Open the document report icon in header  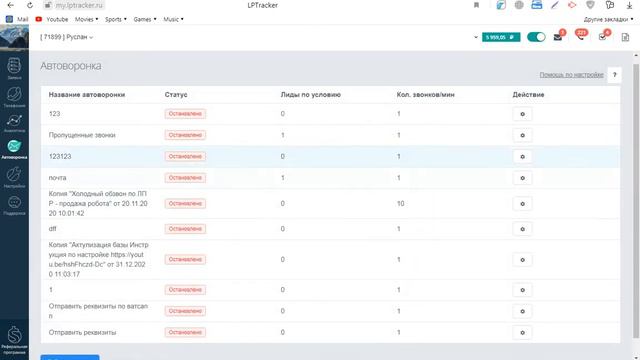(x=625, y=37)
